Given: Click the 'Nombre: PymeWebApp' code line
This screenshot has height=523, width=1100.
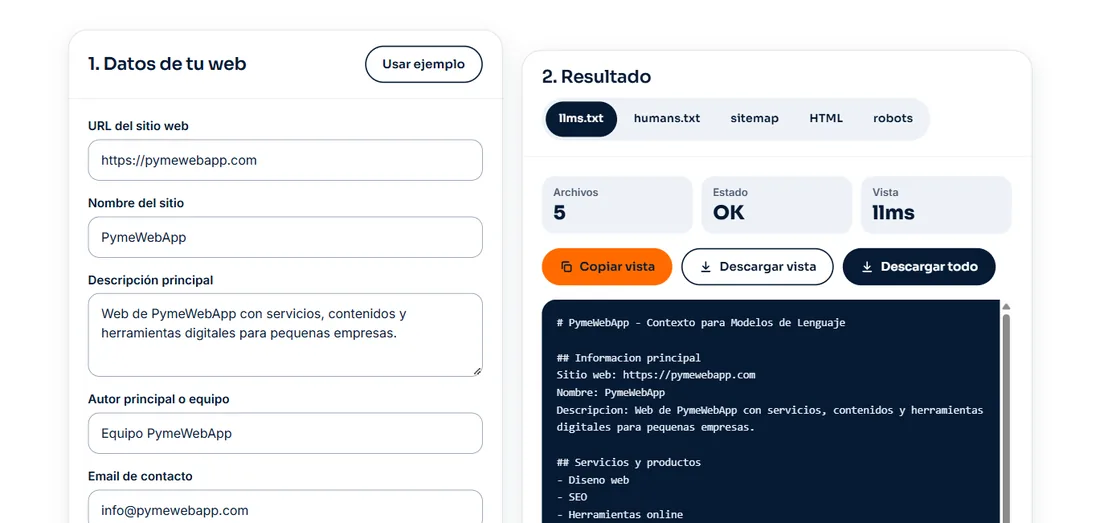Looking at the screenshot, I should tap(610, 393).
